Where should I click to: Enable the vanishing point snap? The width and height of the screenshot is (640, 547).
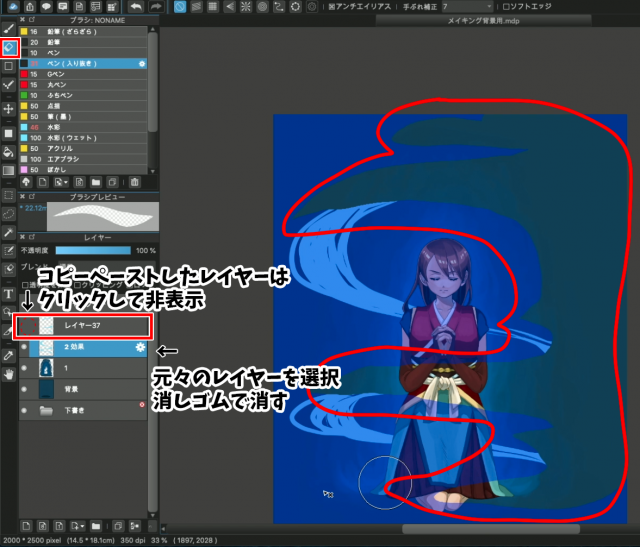[230, 7]
